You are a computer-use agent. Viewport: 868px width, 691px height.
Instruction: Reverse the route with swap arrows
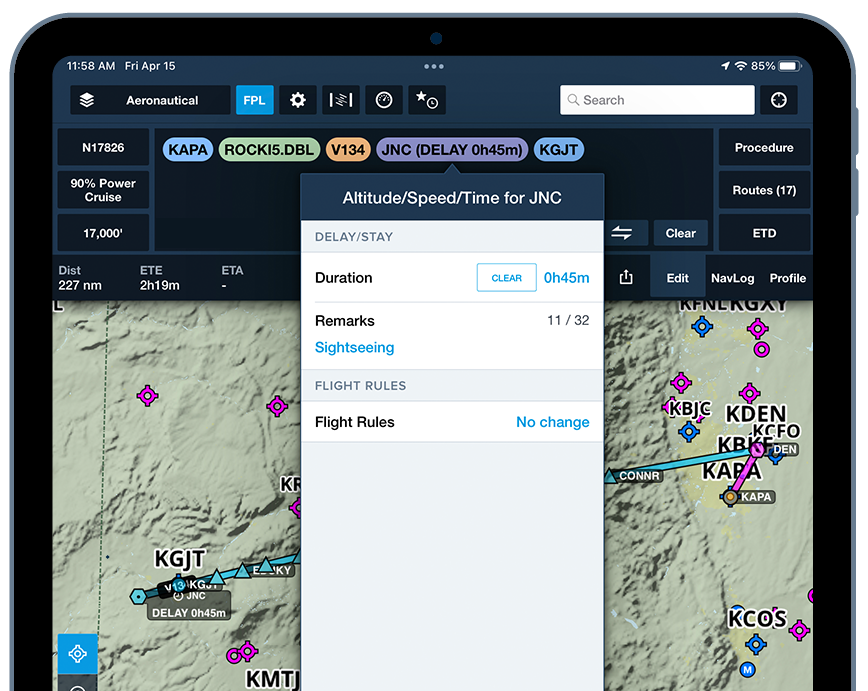(622, 233)
